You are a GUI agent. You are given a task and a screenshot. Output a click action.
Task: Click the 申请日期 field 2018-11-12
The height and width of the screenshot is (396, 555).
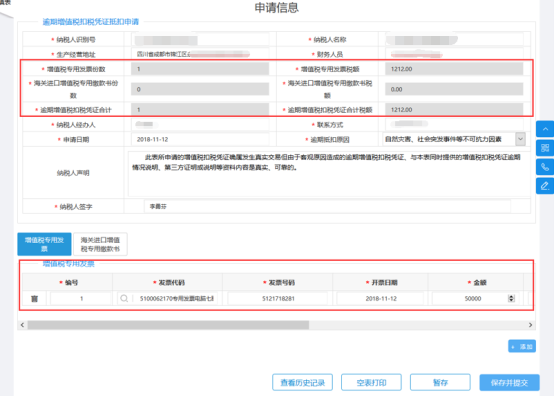coord(200,139)
